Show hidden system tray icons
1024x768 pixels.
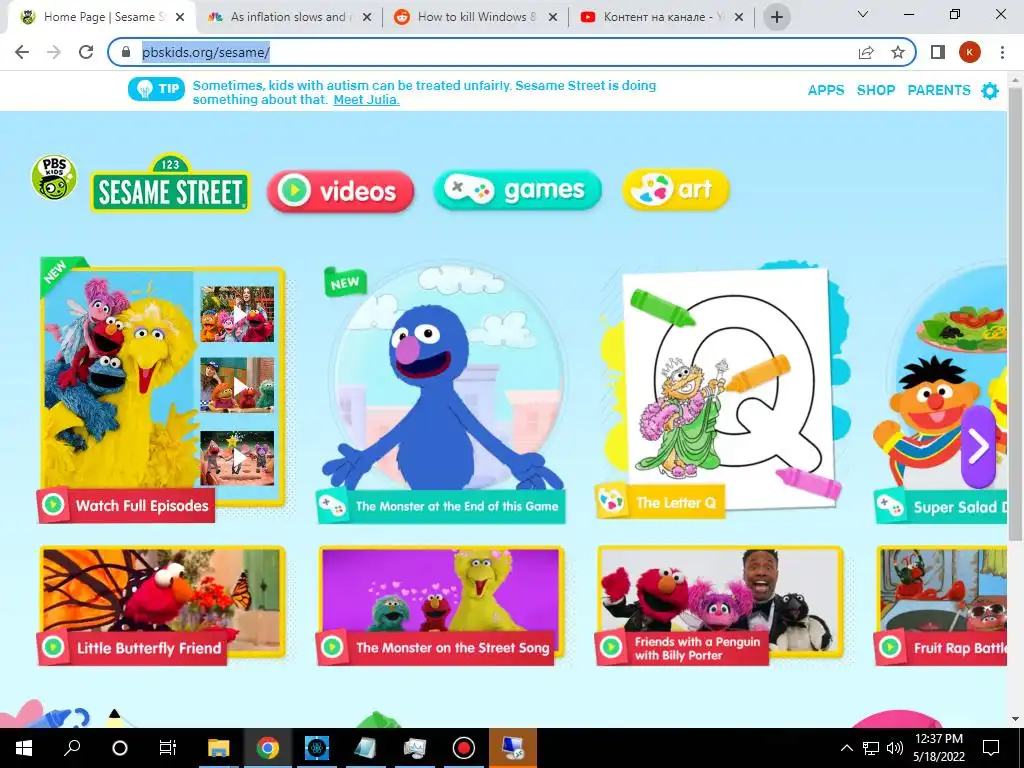(x=846, y=748)
